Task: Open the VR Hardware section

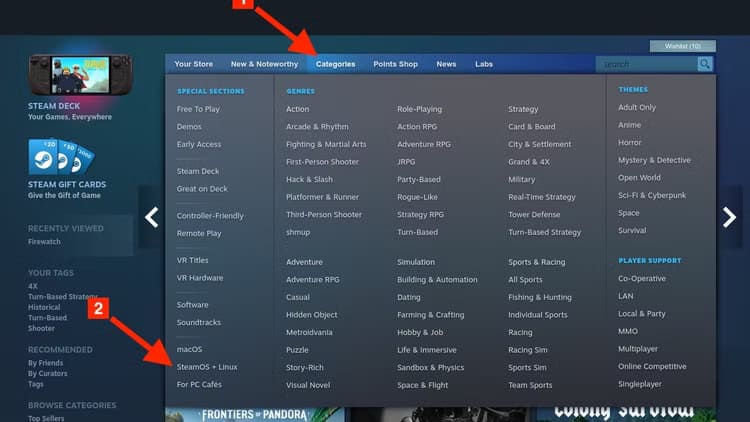Action: click(200, 278)
